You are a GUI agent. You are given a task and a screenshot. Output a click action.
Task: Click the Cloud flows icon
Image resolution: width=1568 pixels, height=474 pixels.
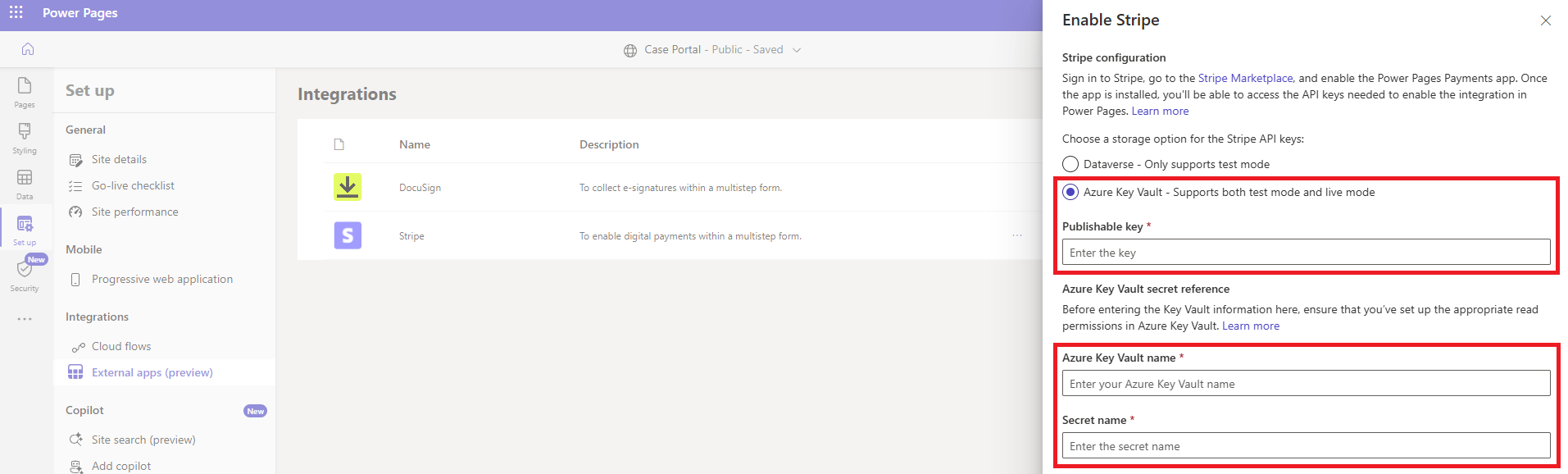78,347
